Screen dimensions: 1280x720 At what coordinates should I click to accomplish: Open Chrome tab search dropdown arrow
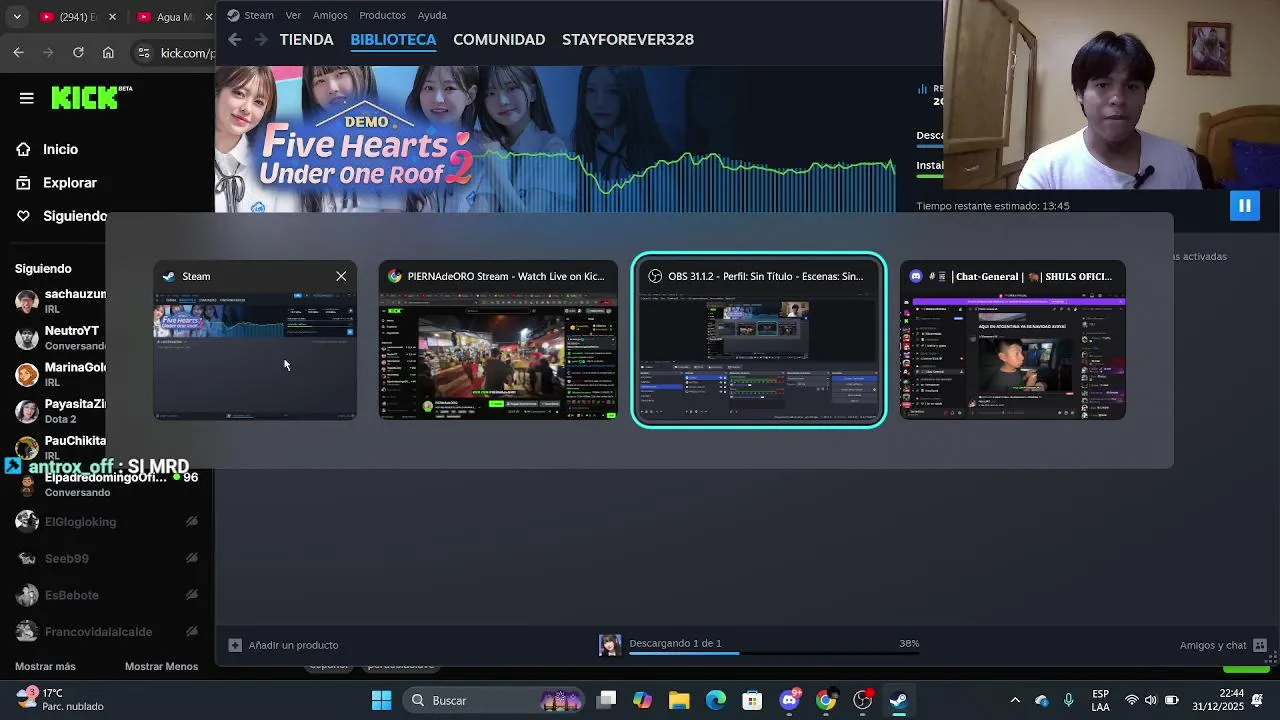tap(16, 17)
